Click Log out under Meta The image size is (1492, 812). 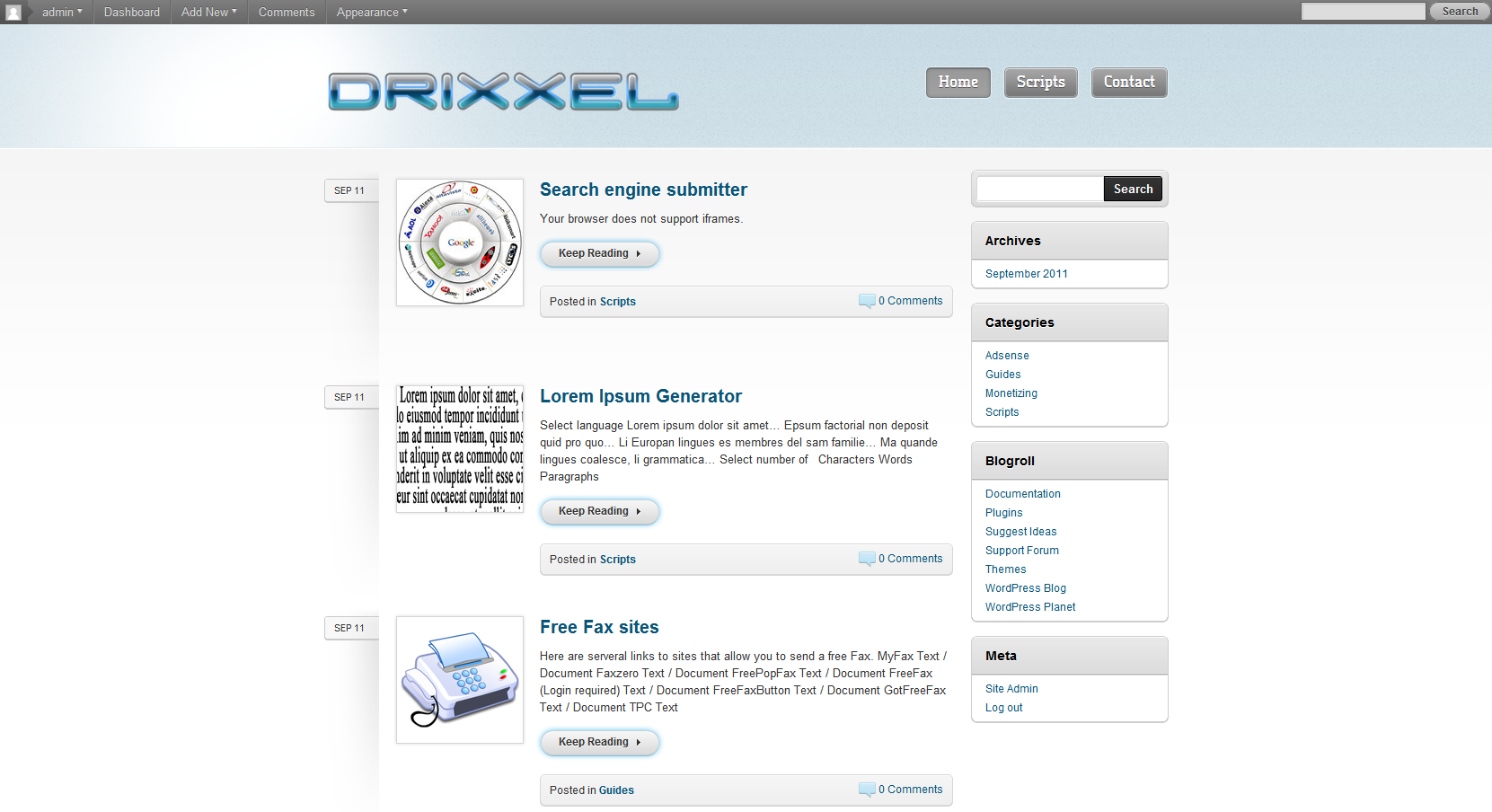(x=1003, y=708)
